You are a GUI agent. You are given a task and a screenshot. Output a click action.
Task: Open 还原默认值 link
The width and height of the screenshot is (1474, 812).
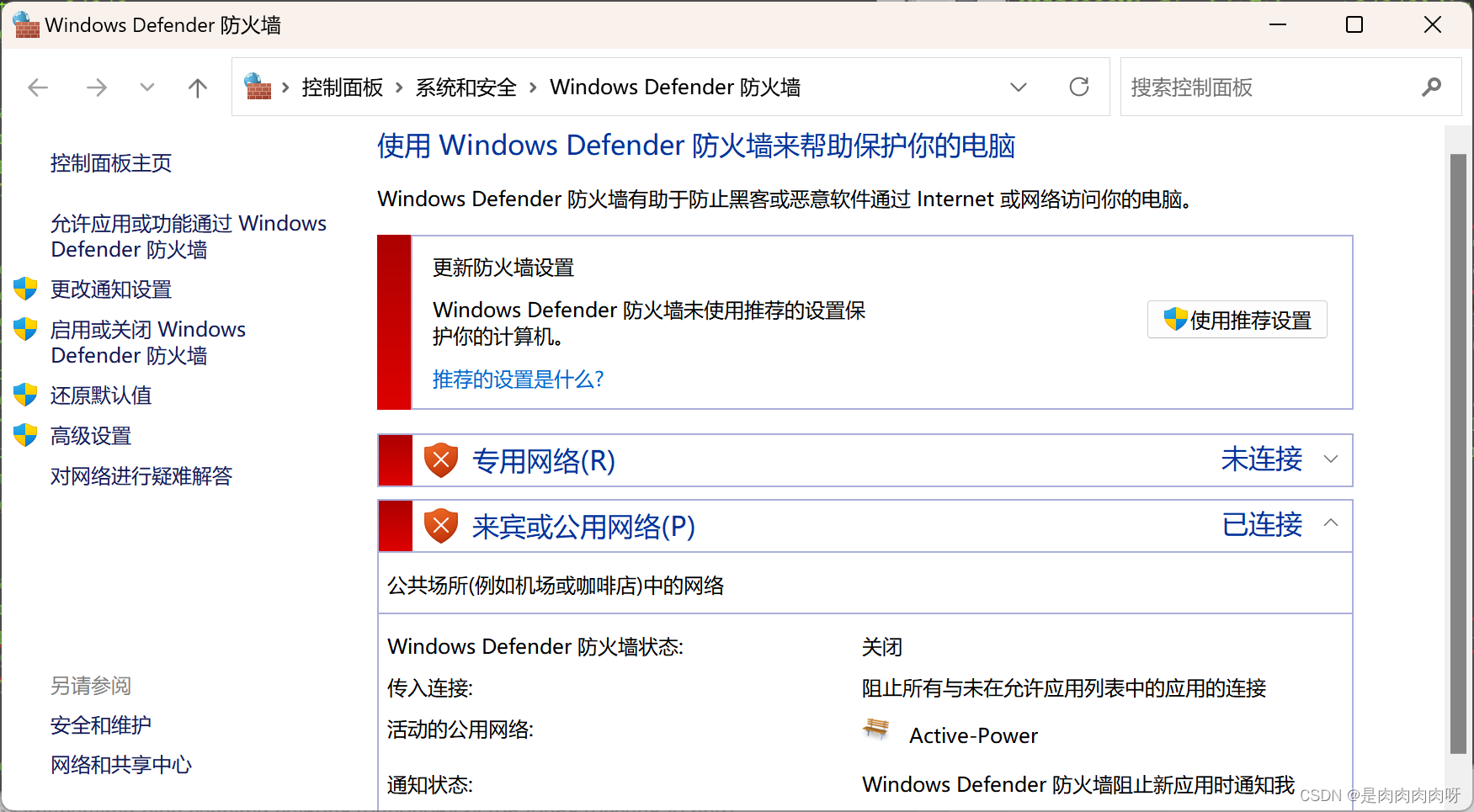101,395
